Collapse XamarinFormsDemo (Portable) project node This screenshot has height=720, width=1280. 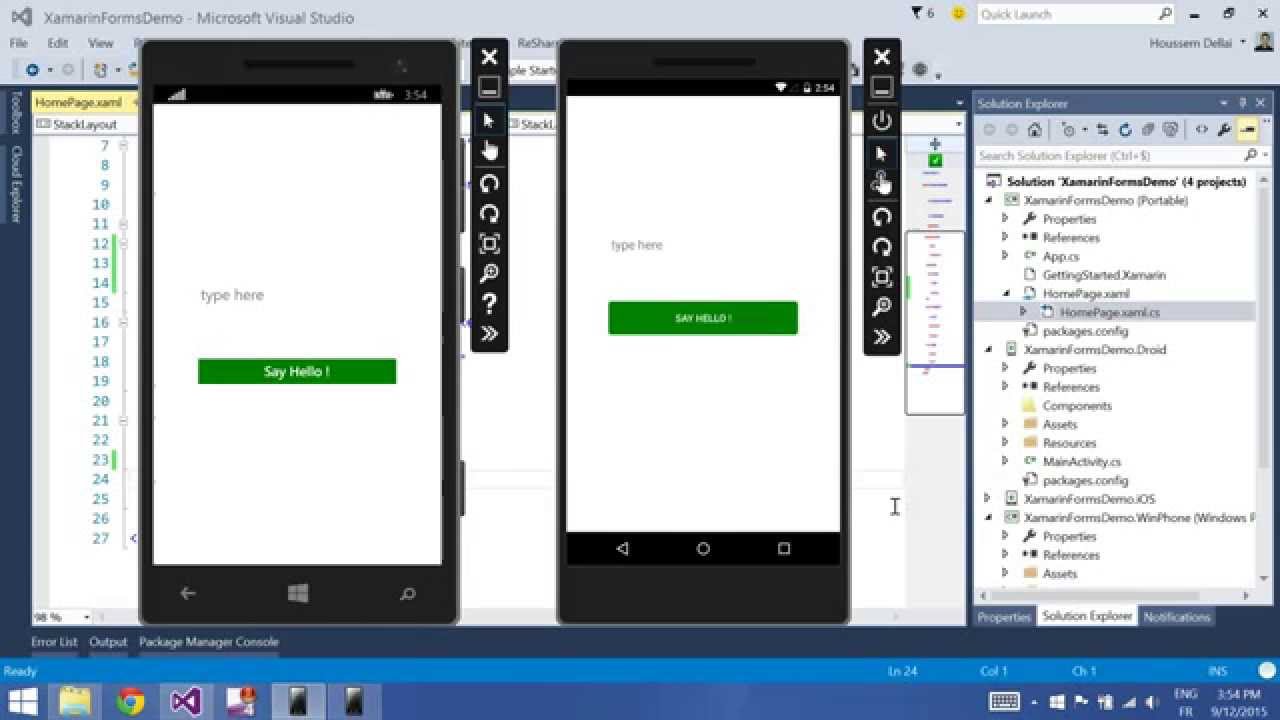coord(989,200)
